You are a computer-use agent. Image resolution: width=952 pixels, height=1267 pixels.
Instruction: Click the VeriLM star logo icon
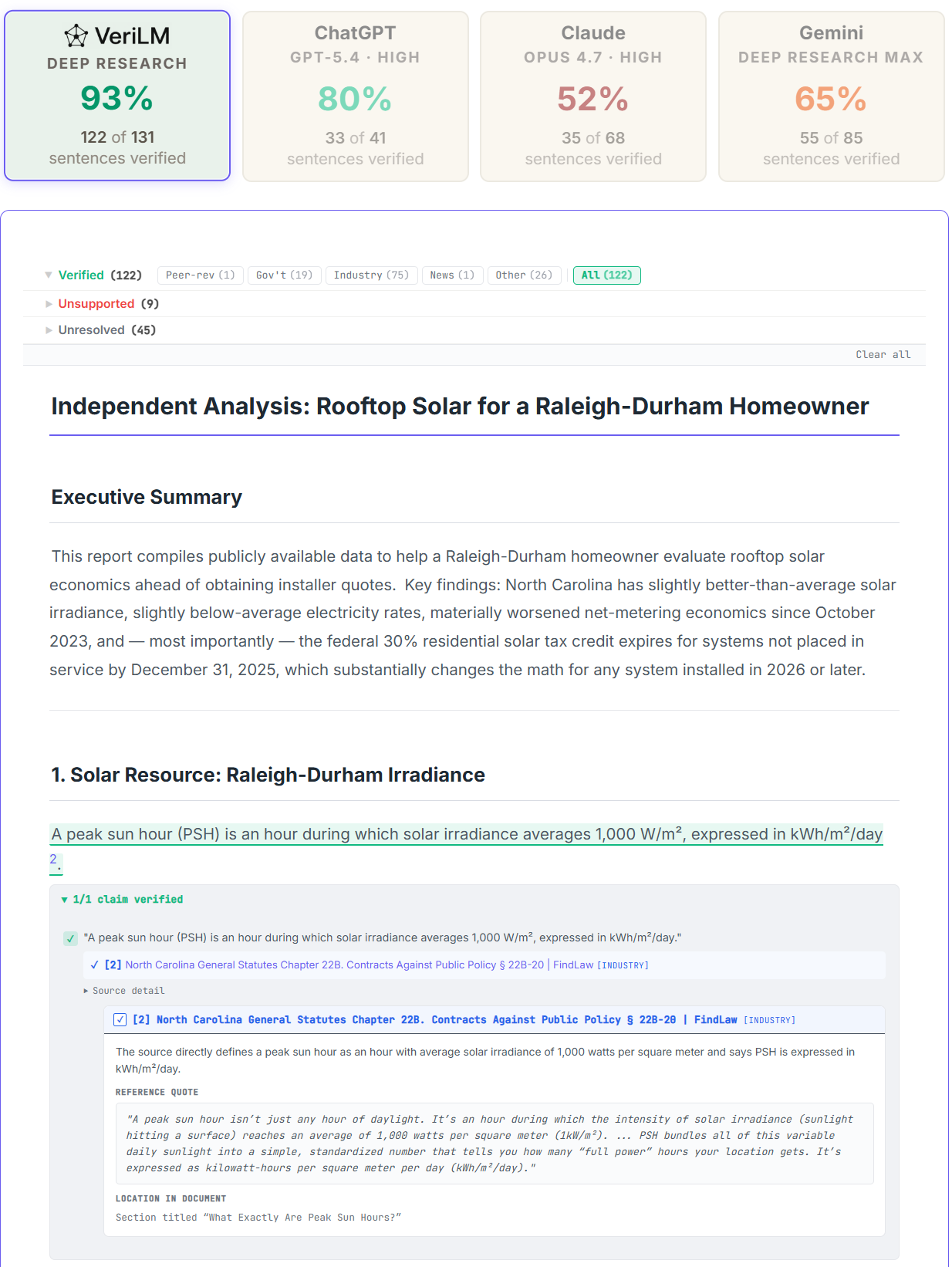pos(76,35)
